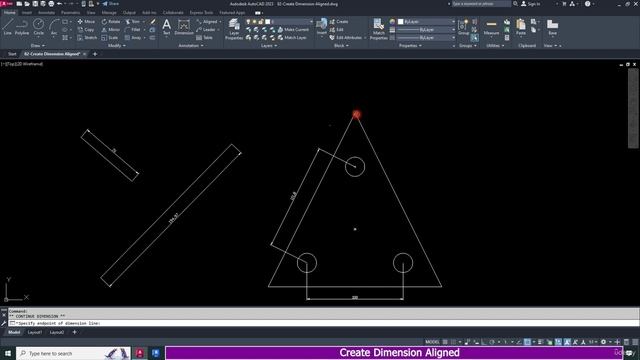This screenshot has height=360, width=640.
Task: Activate the Mirror command
Action: 111,29
